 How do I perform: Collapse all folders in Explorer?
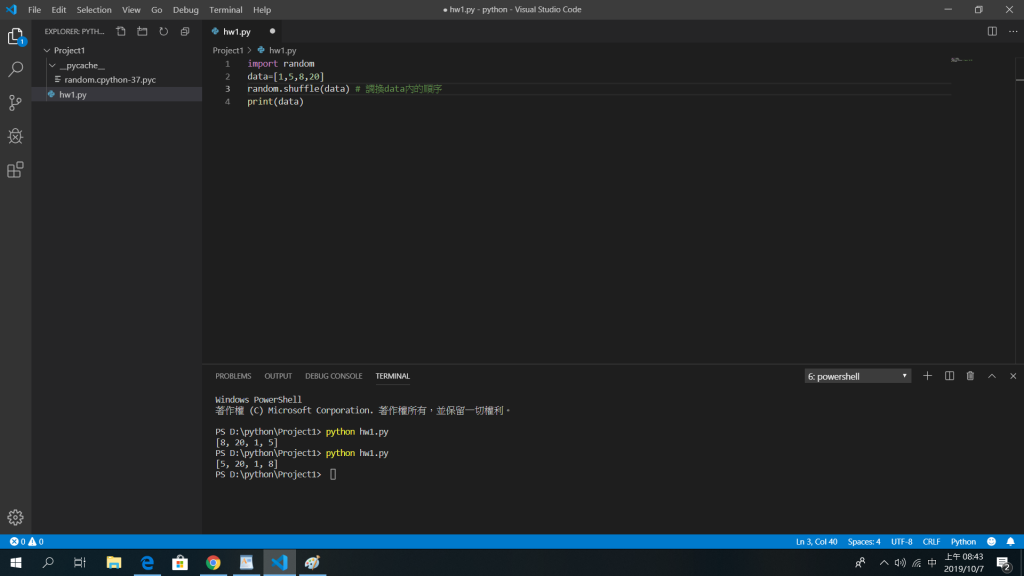(185, 31)
